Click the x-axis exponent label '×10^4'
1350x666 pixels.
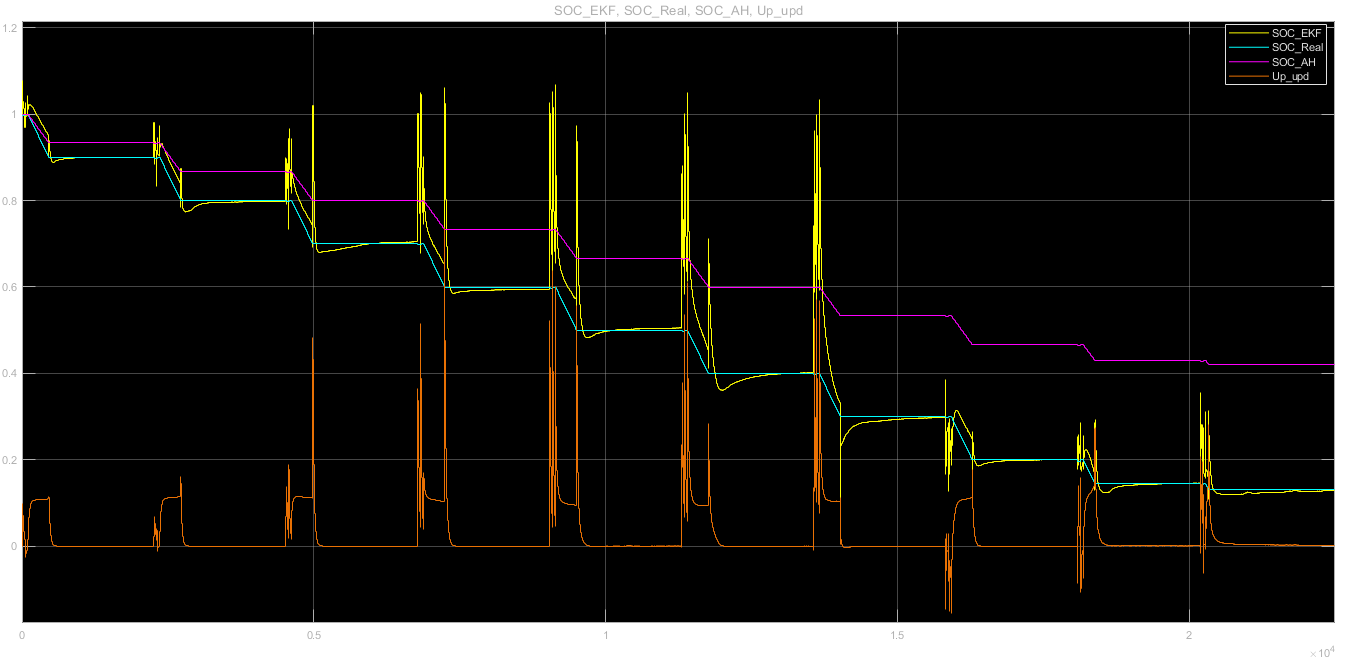coord(1321,653)
